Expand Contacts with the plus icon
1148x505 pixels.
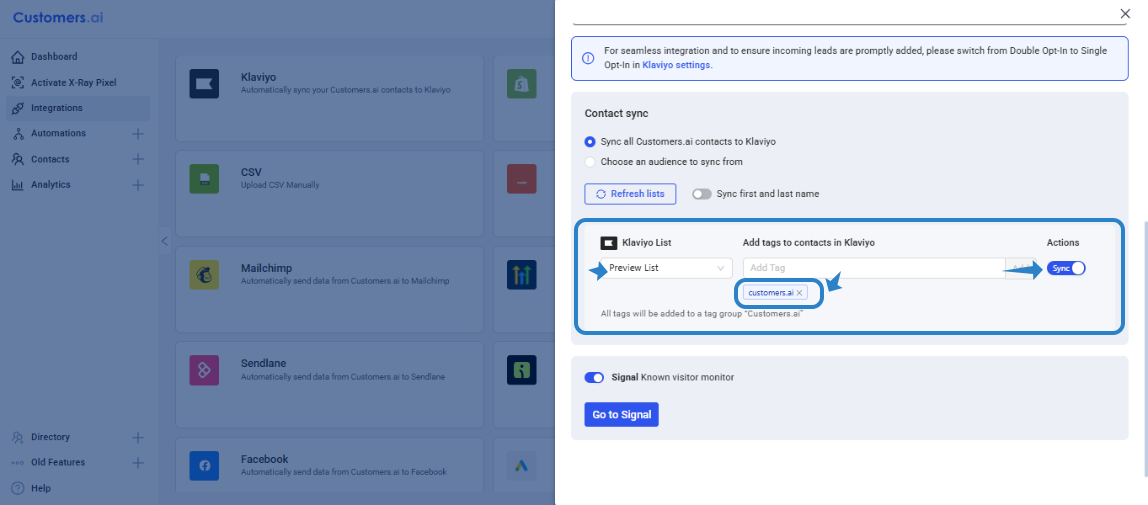(x=138, y=159)
